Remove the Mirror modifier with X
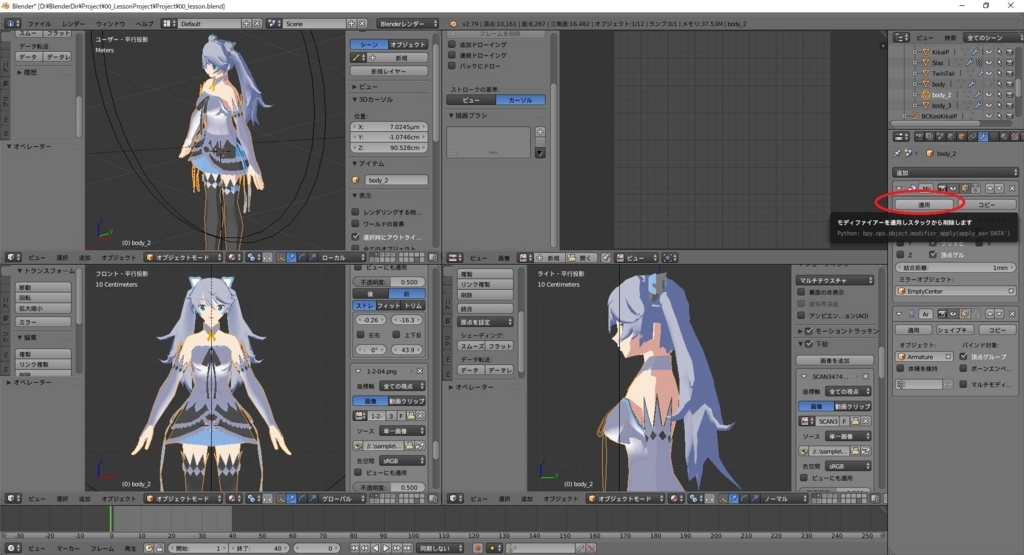1024x555 pixels. click(x=1012, y=188)
